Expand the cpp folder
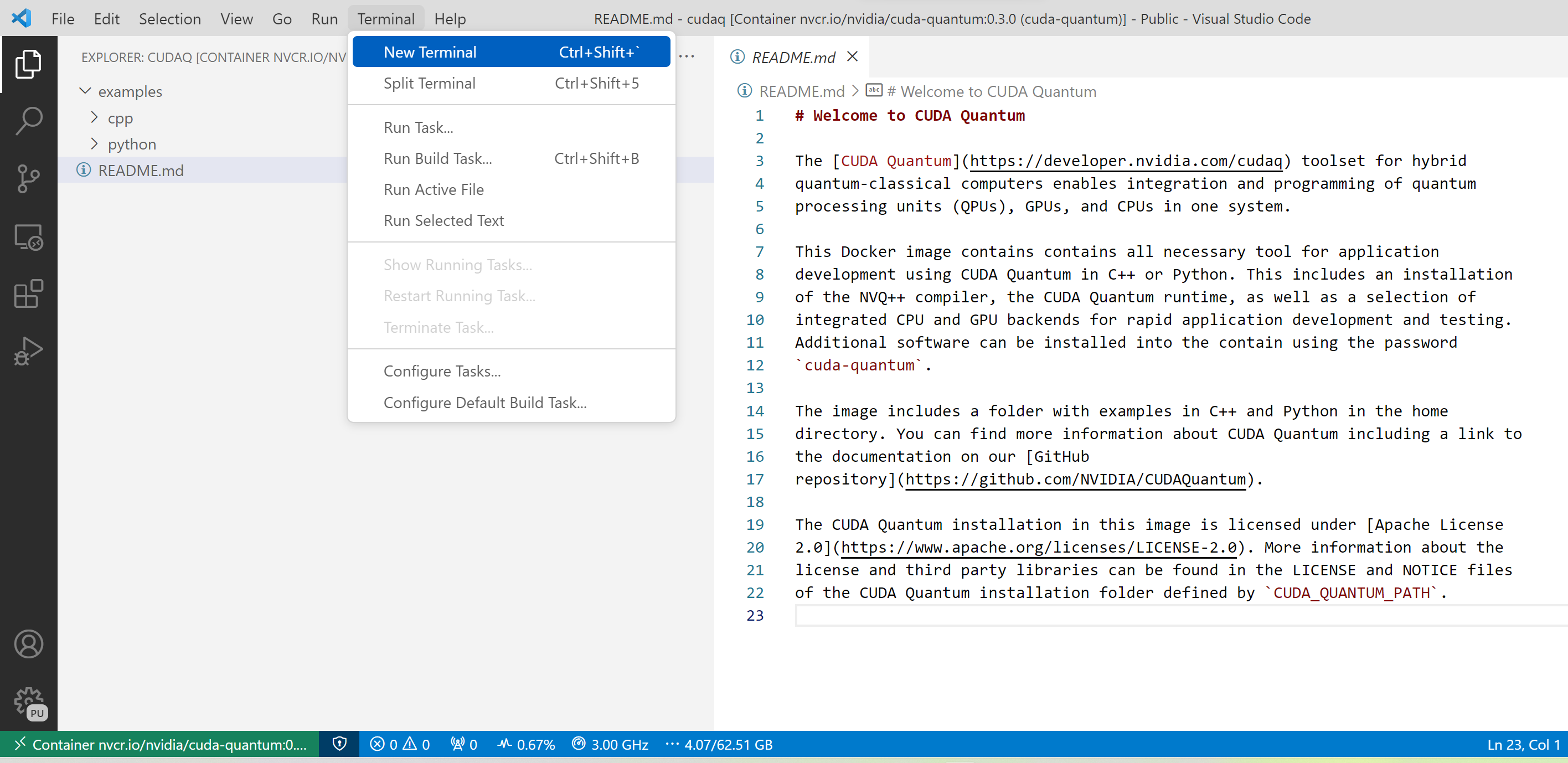 coord(94,117)
